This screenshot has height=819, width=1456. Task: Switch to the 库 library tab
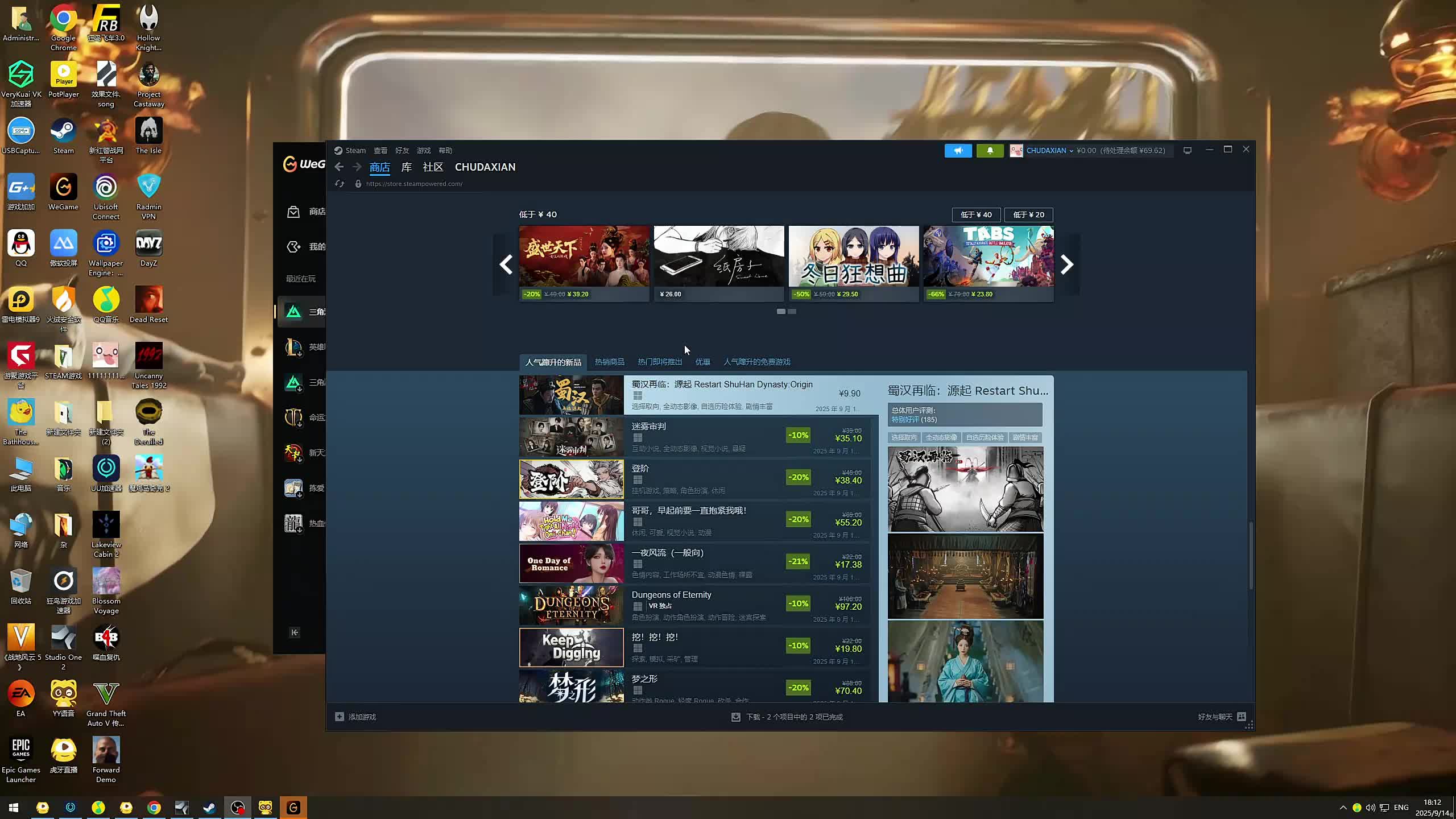tap(407, 167)
